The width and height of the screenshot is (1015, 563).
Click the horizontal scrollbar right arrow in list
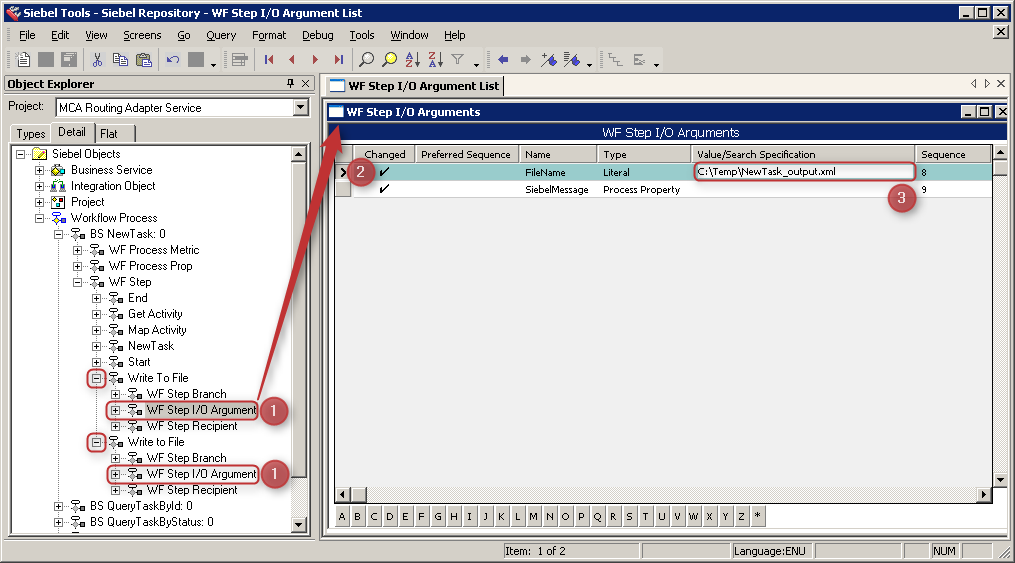click(x=984, y=494)
